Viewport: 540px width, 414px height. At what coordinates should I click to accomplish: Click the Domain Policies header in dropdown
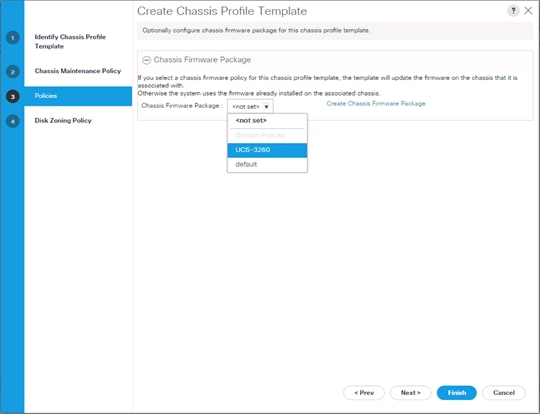tap(260, 135)
